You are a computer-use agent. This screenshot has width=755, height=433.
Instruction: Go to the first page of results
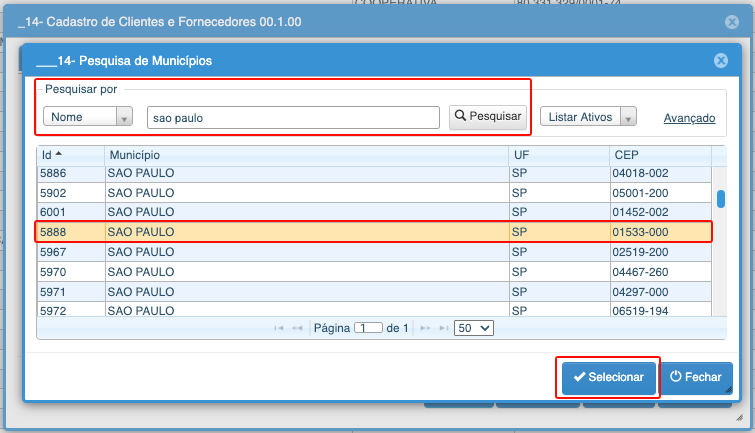point(279,328)
